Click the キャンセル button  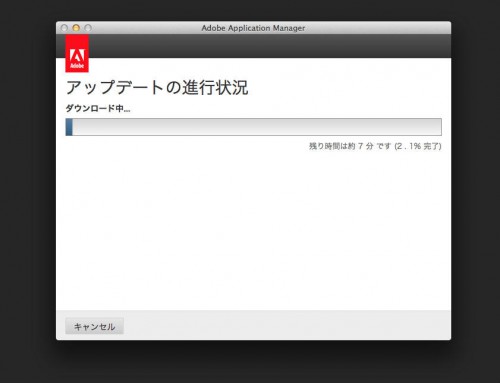(x=94, y=326)
